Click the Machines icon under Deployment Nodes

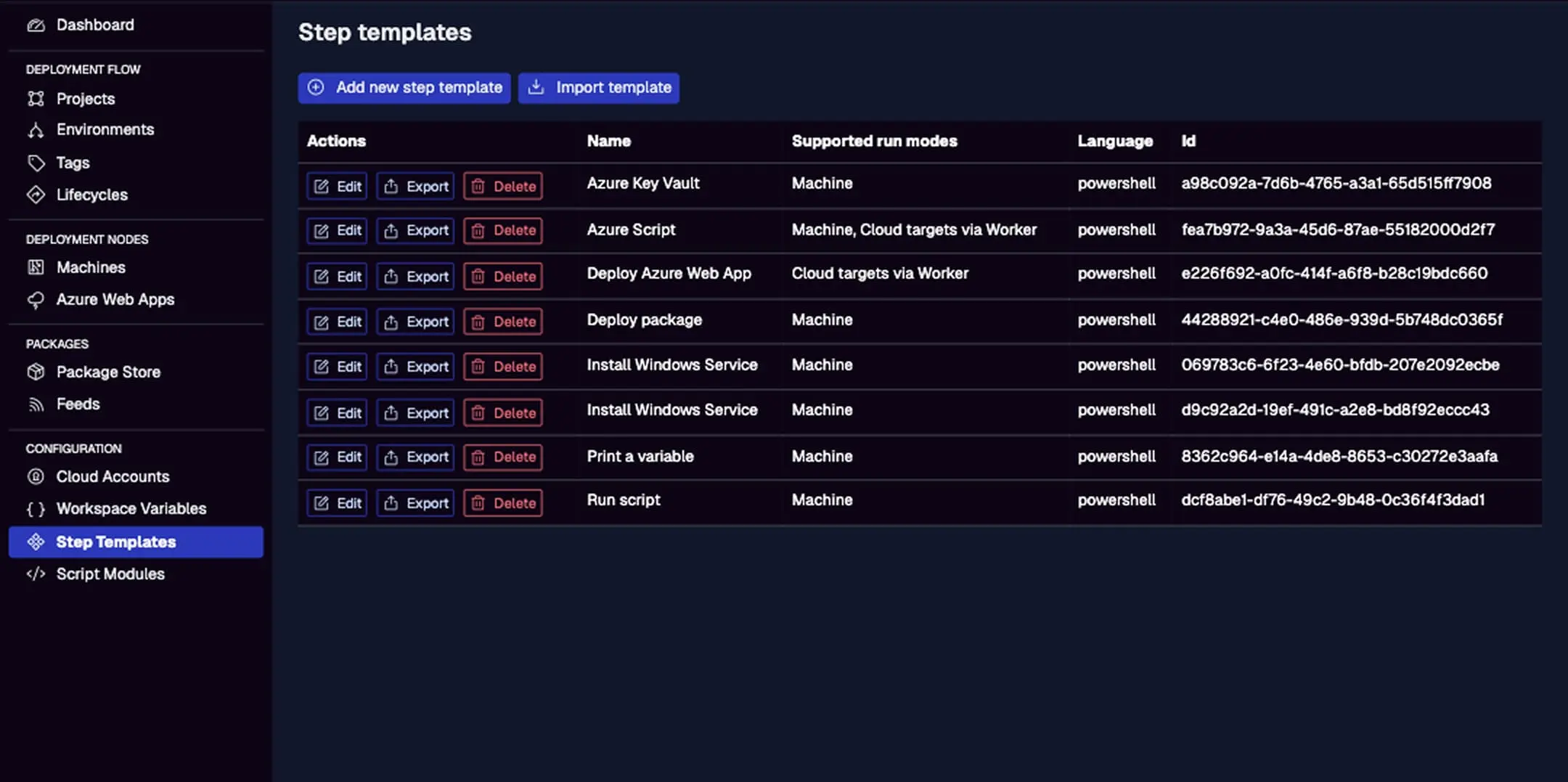pyautogui.click(x=37, y=267)
